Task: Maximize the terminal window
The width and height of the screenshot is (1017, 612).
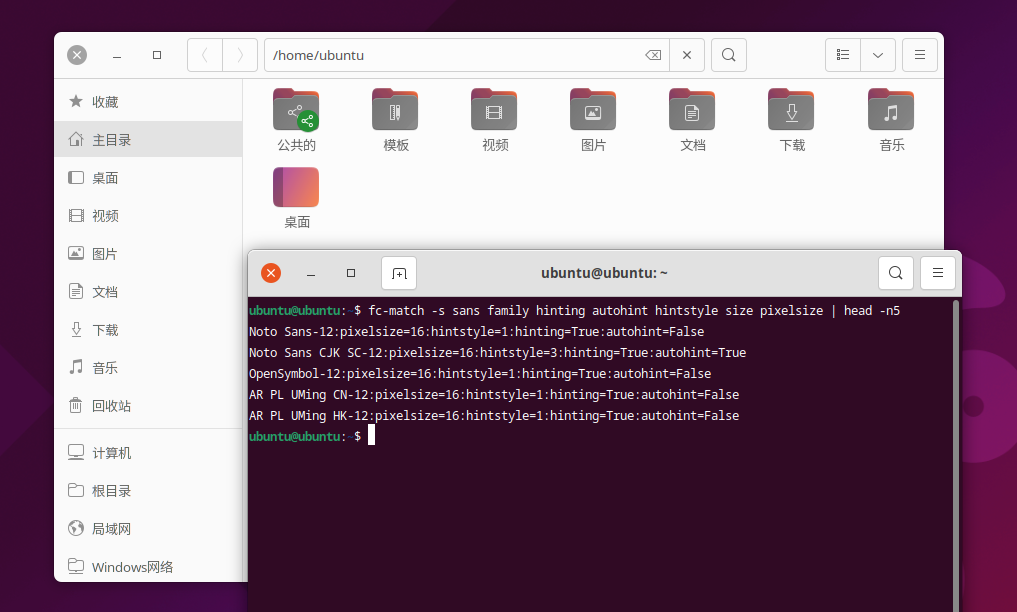Action: (x=351, y=273)
